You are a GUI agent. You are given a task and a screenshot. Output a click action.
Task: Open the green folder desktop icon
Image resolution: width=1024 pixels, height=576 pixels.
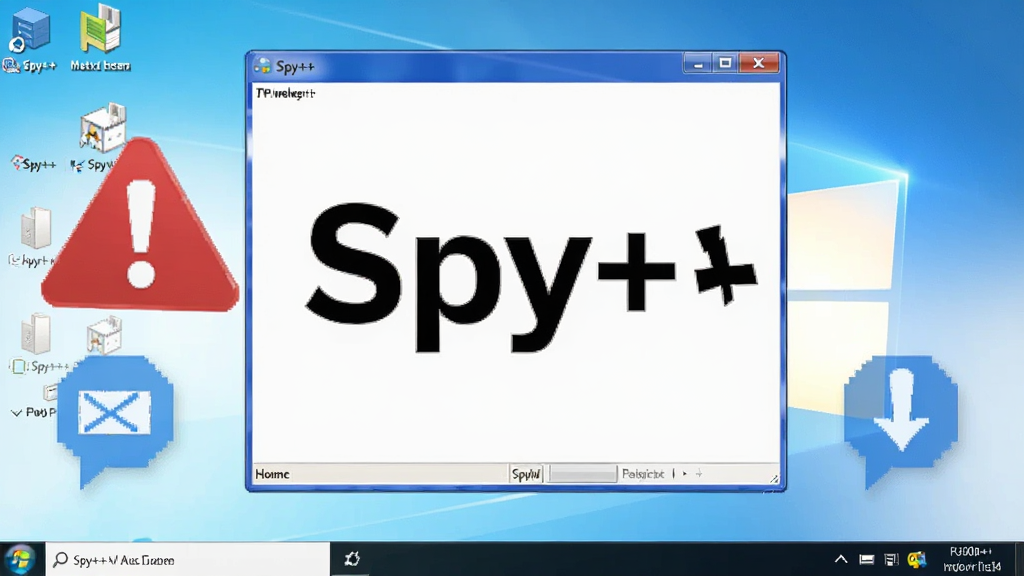[x=100, y=29]
